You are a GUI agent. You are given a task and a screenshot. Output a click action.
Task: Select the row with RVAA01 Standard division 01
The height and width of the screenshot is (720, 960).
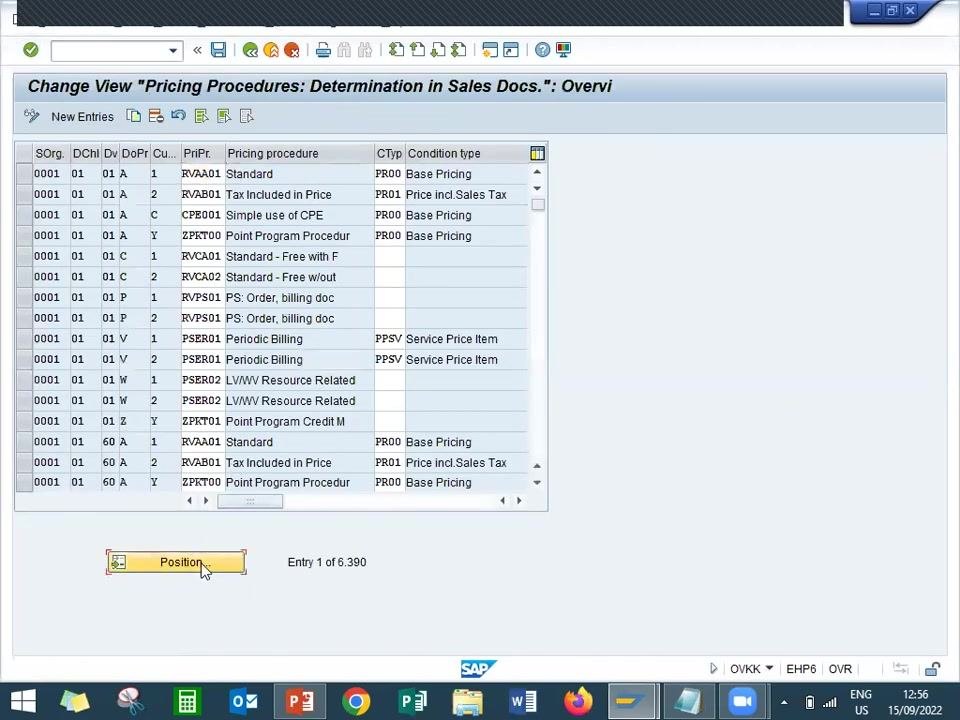coord(24,174)
